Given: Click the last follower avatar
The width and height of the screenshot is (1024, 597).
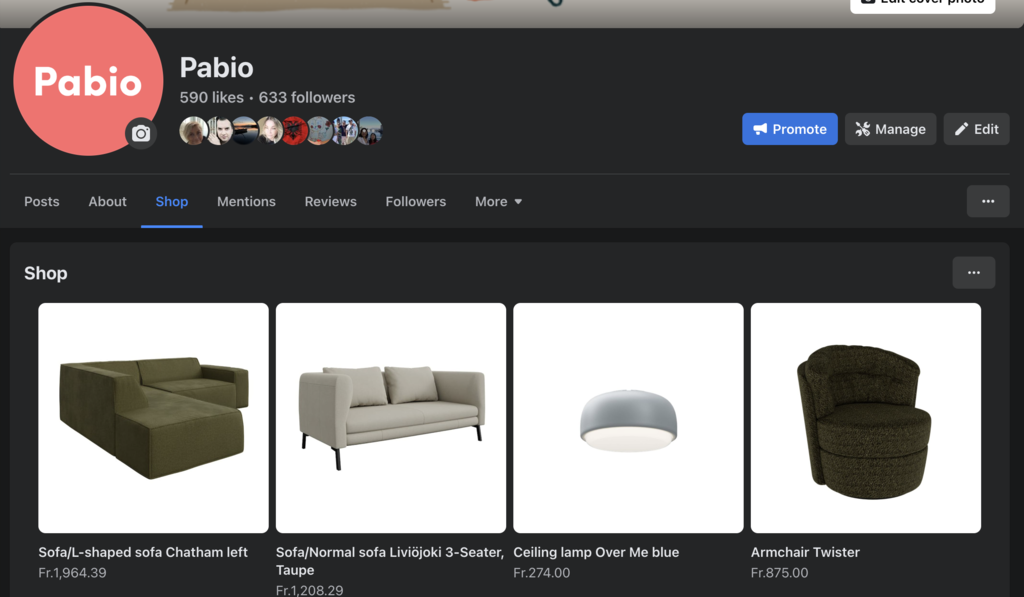Looking at the screenshot, I should (x=370, y=131).
